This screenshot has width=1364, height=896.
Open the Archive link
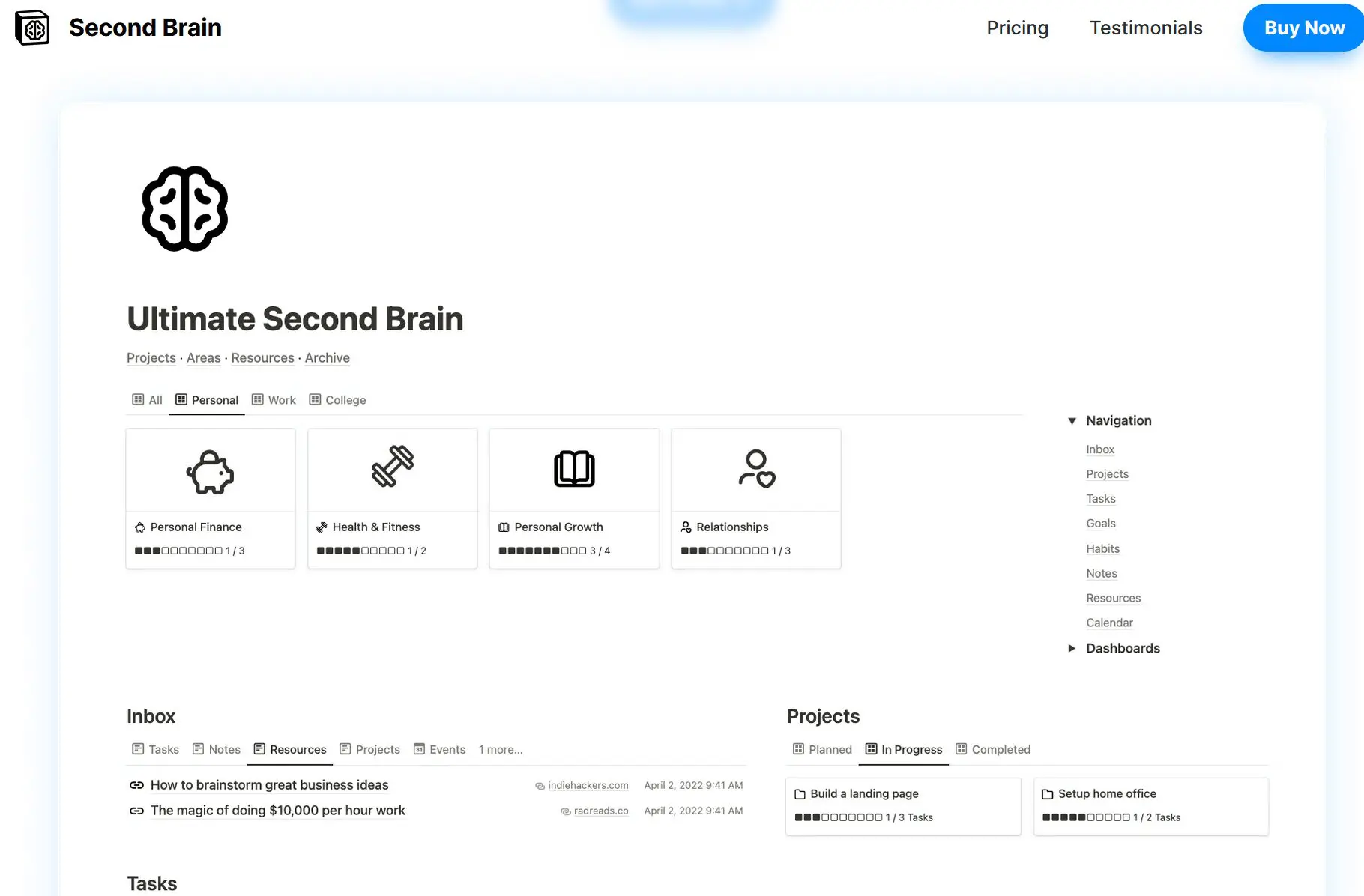click(327, 357)
